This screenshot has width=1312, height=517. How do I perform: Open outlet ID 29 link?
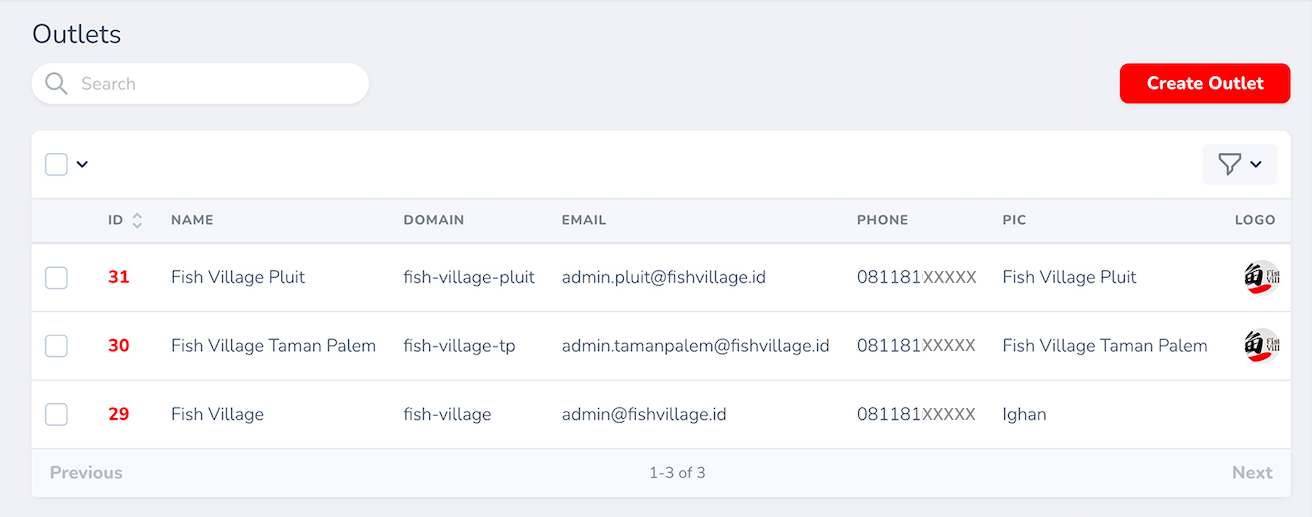pyautogui.click(x=119, y=414)
